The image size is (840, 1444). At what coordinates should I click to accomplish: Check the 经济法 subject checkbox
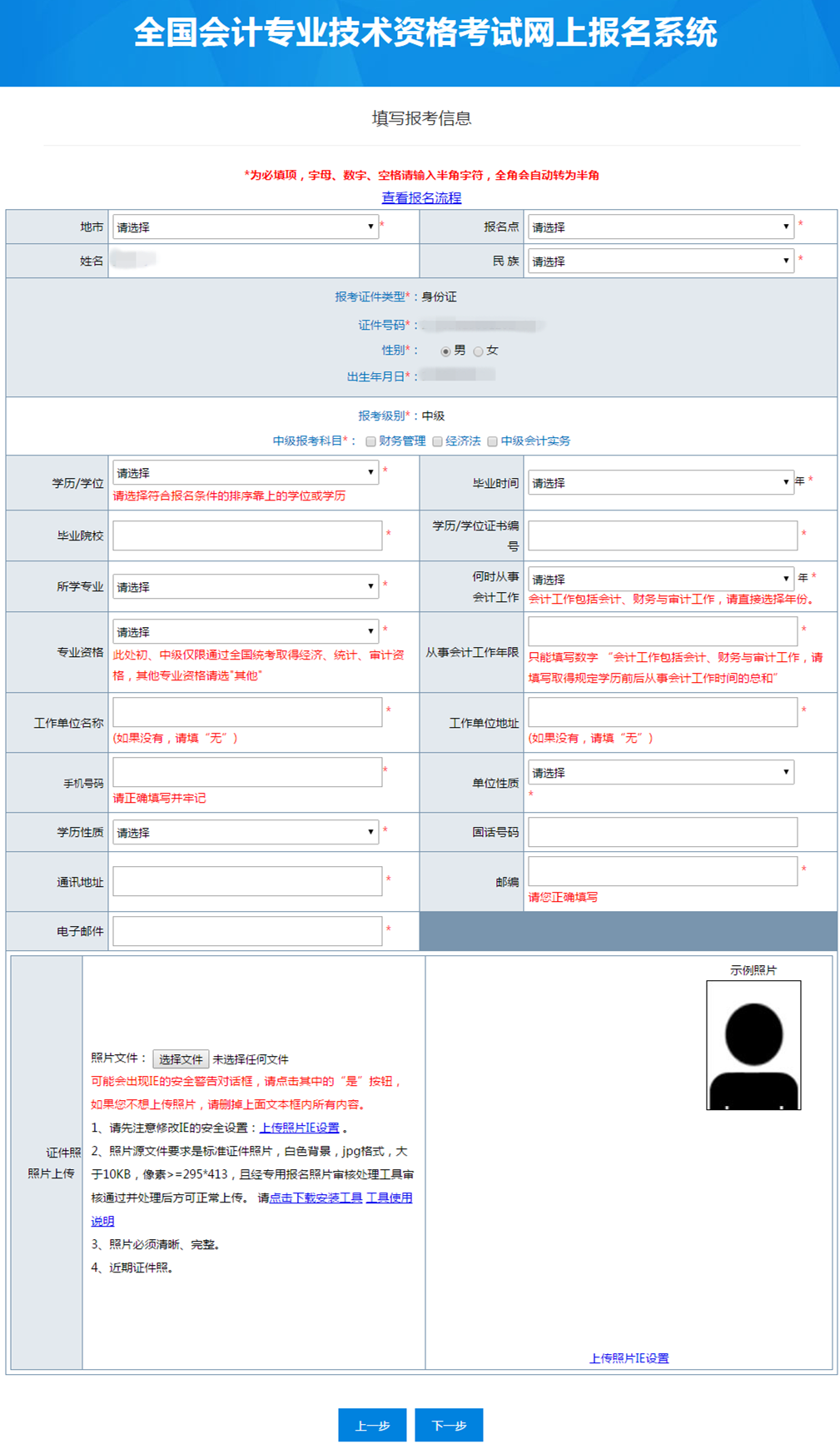pos(437,442)
